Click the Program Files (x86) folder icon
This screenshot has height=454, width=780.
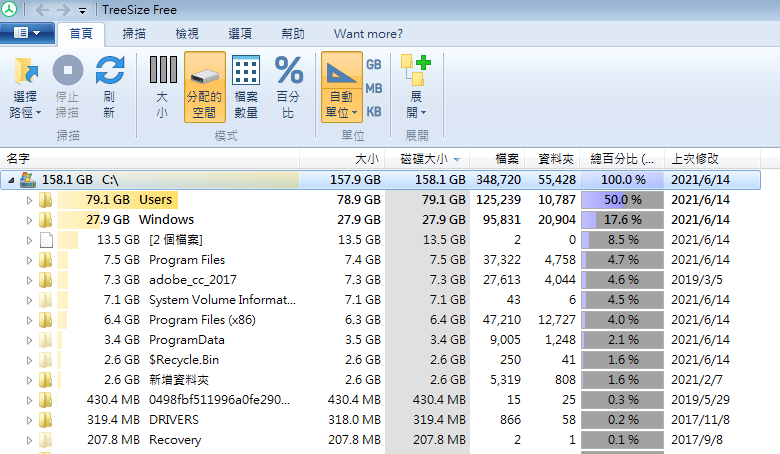coord(46,320)
